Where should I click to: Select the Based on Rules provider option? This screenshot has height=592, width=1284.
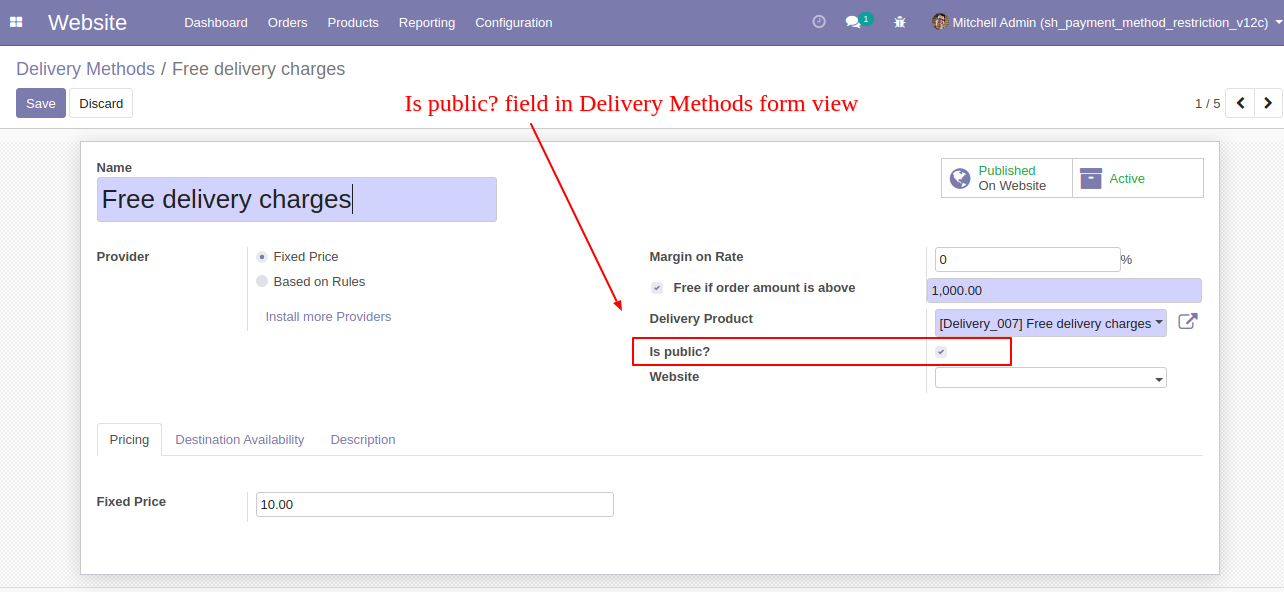[262, 282]
